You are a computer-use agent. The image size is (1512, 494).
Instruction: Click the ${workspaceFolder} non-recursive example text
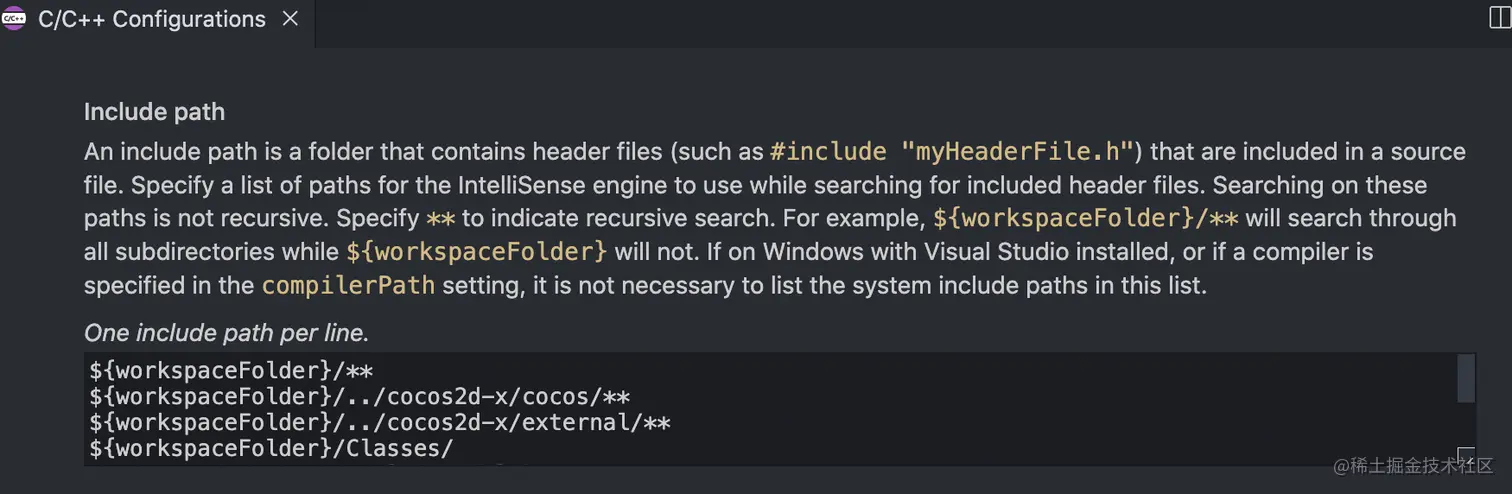(477, 252)
